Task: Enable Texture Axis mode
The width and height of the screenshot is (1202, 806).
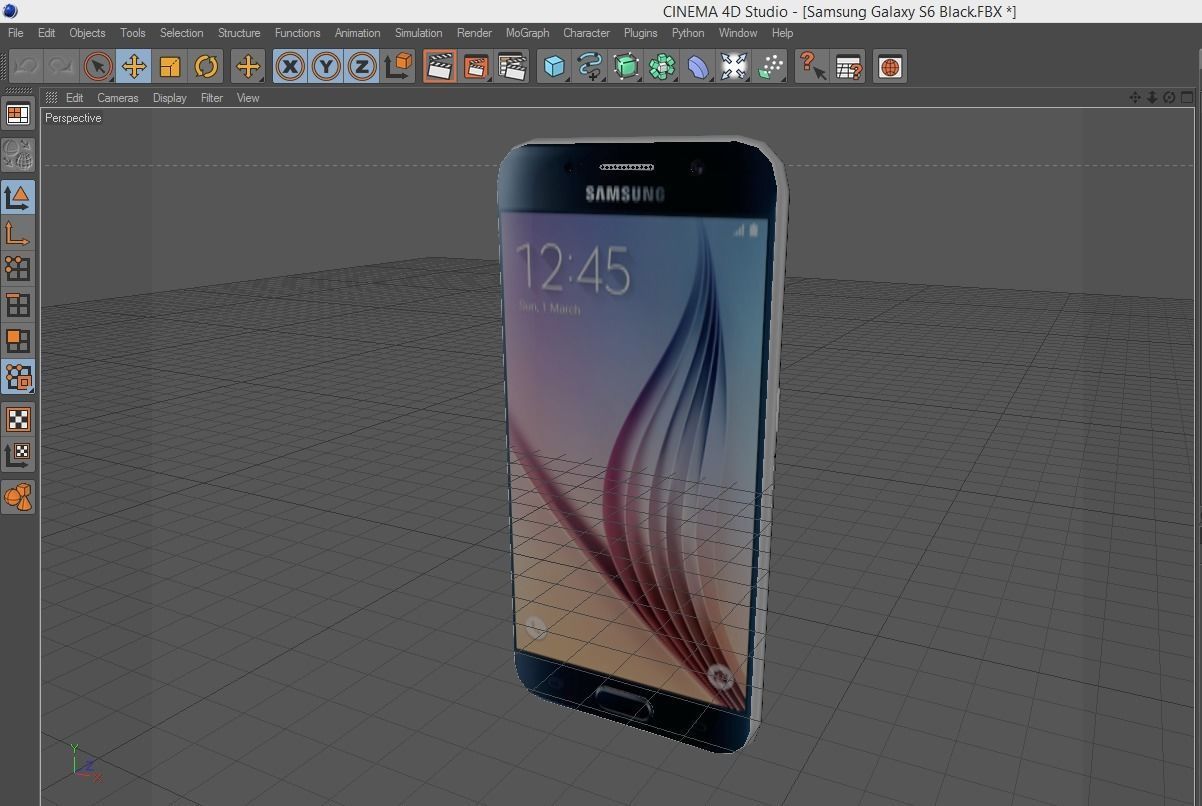Action: (18, 455)
